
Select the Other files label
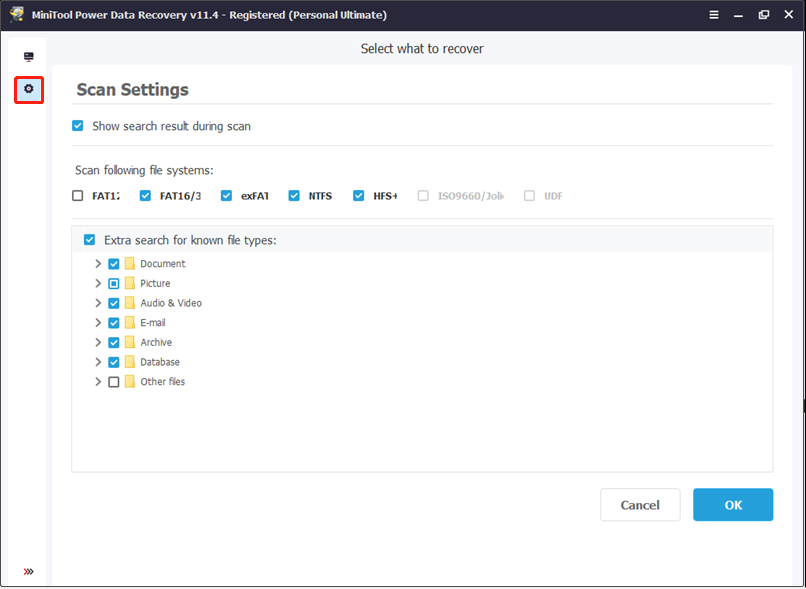(162, 381)
